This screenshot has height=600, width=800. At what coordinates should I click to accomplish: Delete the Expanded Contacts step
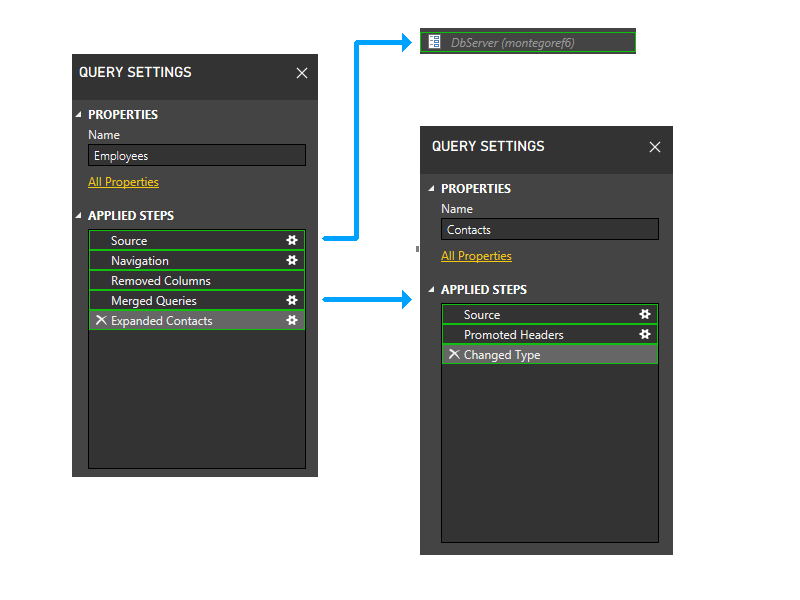coord(99,320)
